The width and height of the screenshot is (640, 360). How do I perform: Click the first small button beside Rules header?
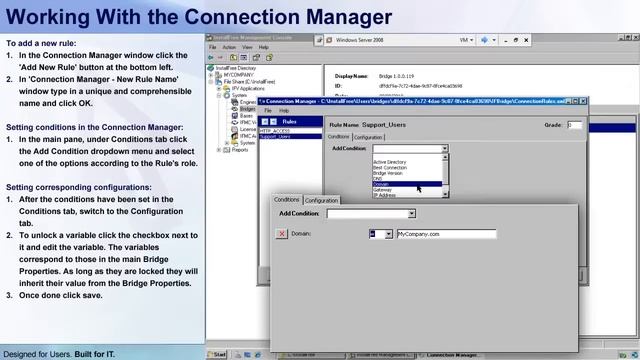[x=265, y=122]
